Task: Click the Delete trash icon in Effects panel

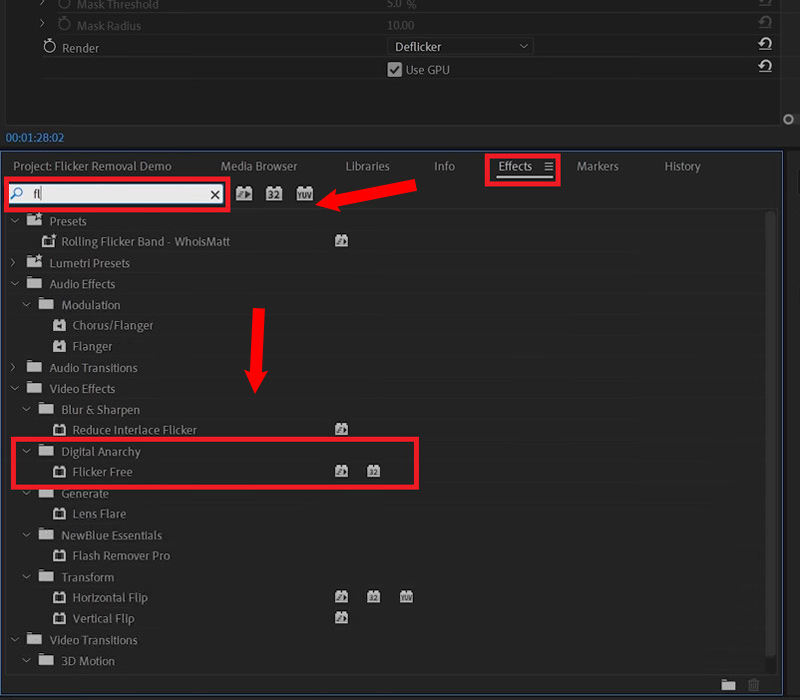Action: point(754,685)
